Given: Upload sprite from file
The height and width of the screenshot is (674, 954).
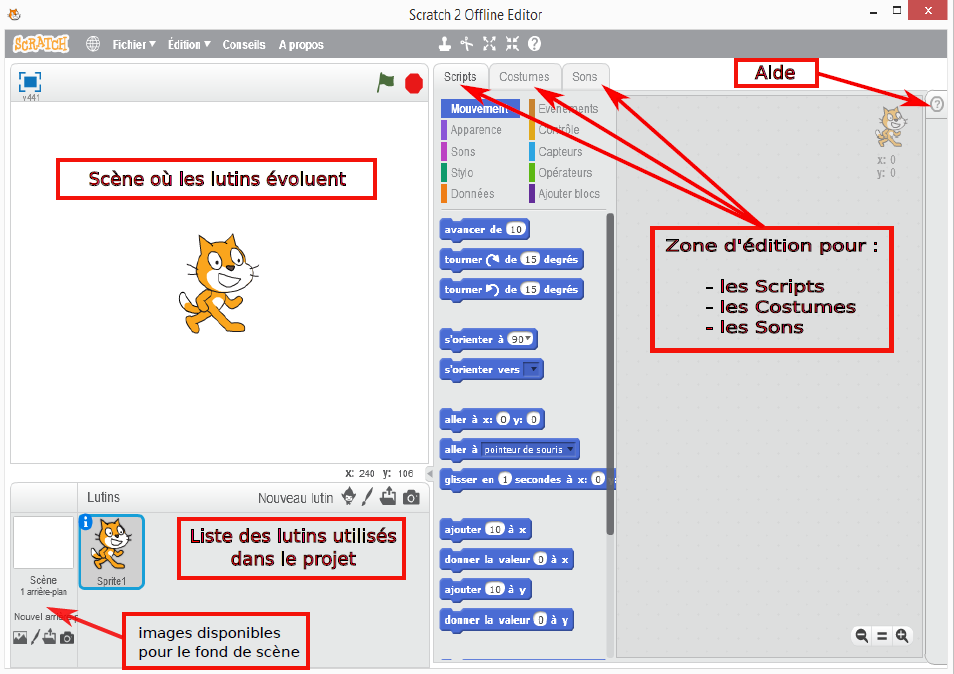Looking at the screenshot, I should [x=388, y=497].
